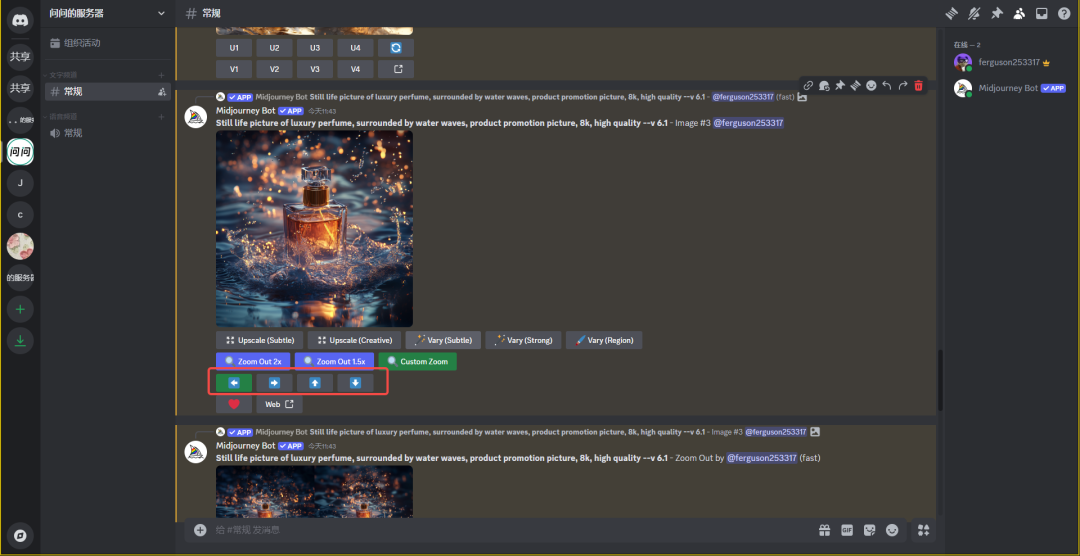Open the external link button beside V4

pyautogui.click(x=396, y=69)
